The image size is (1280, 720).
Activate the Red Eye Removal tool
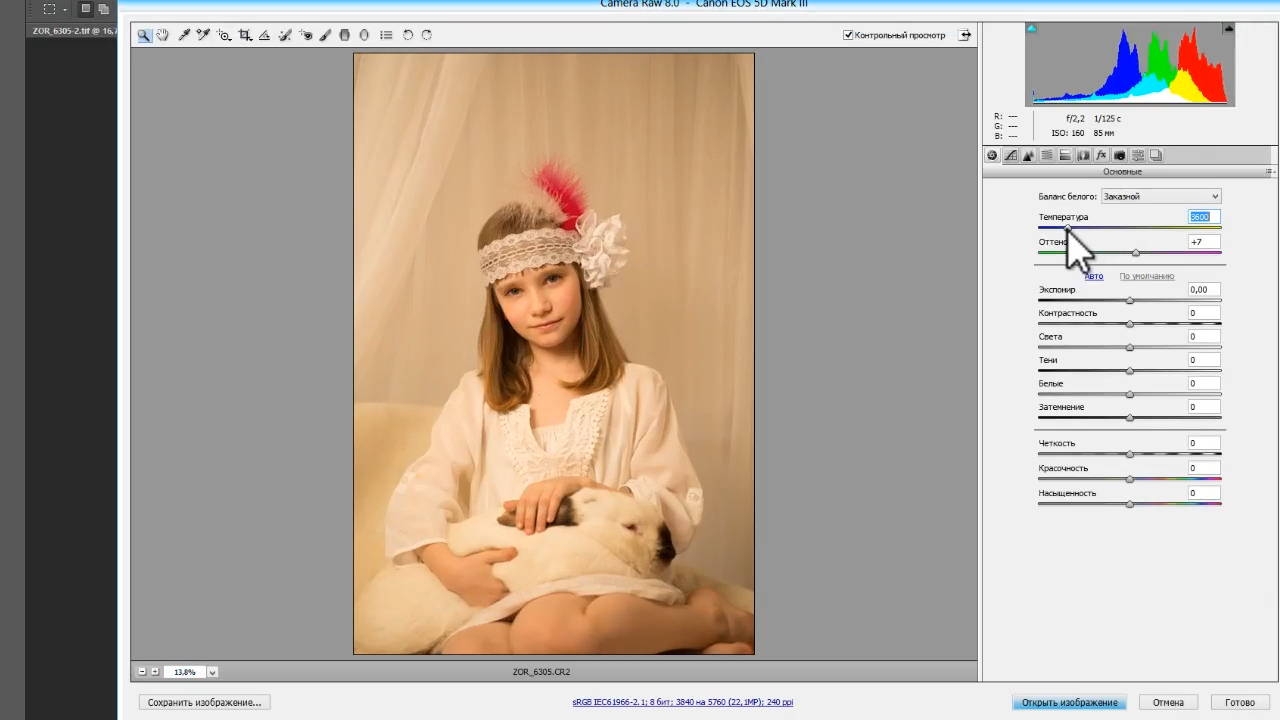pyautogui.click(x=306, y=35)
